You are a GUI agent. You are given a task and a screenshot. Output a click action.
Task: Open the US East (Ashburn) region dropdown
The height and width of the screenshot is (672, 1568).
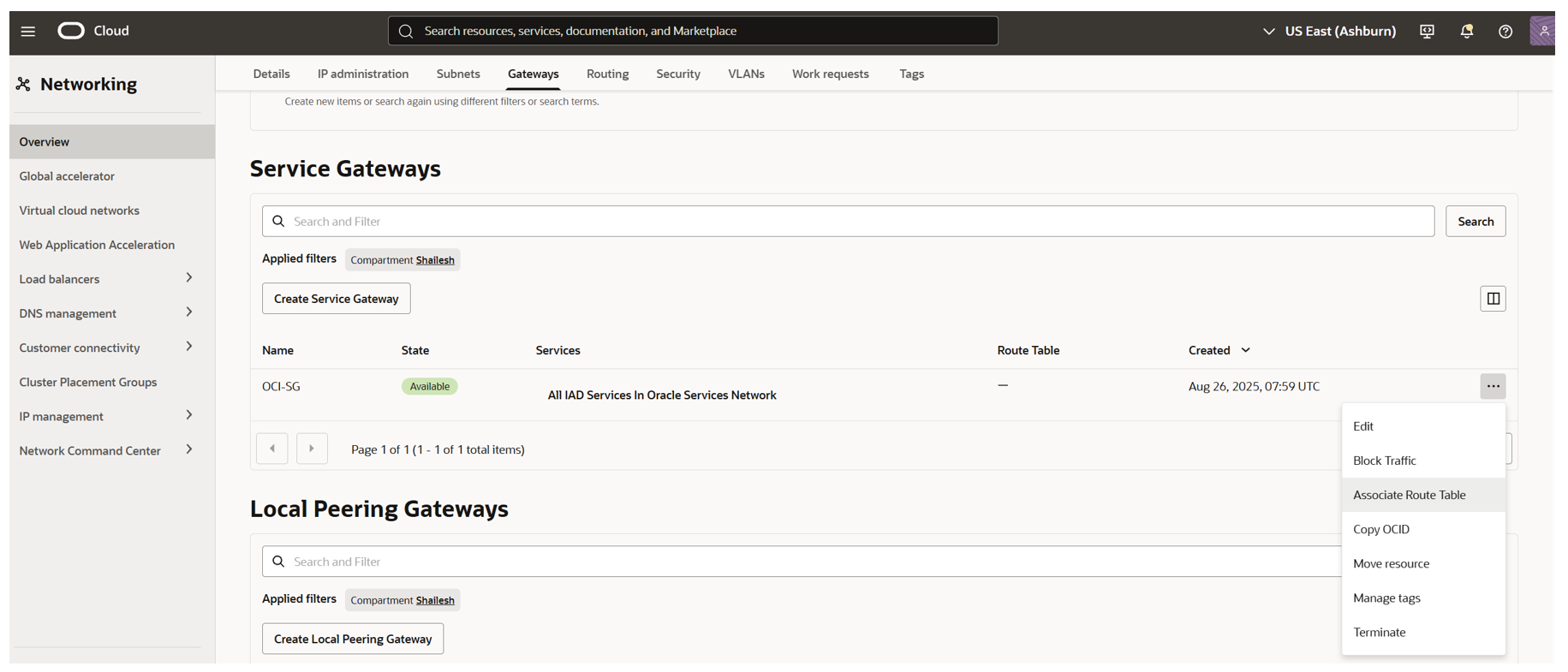[1328, 31]
